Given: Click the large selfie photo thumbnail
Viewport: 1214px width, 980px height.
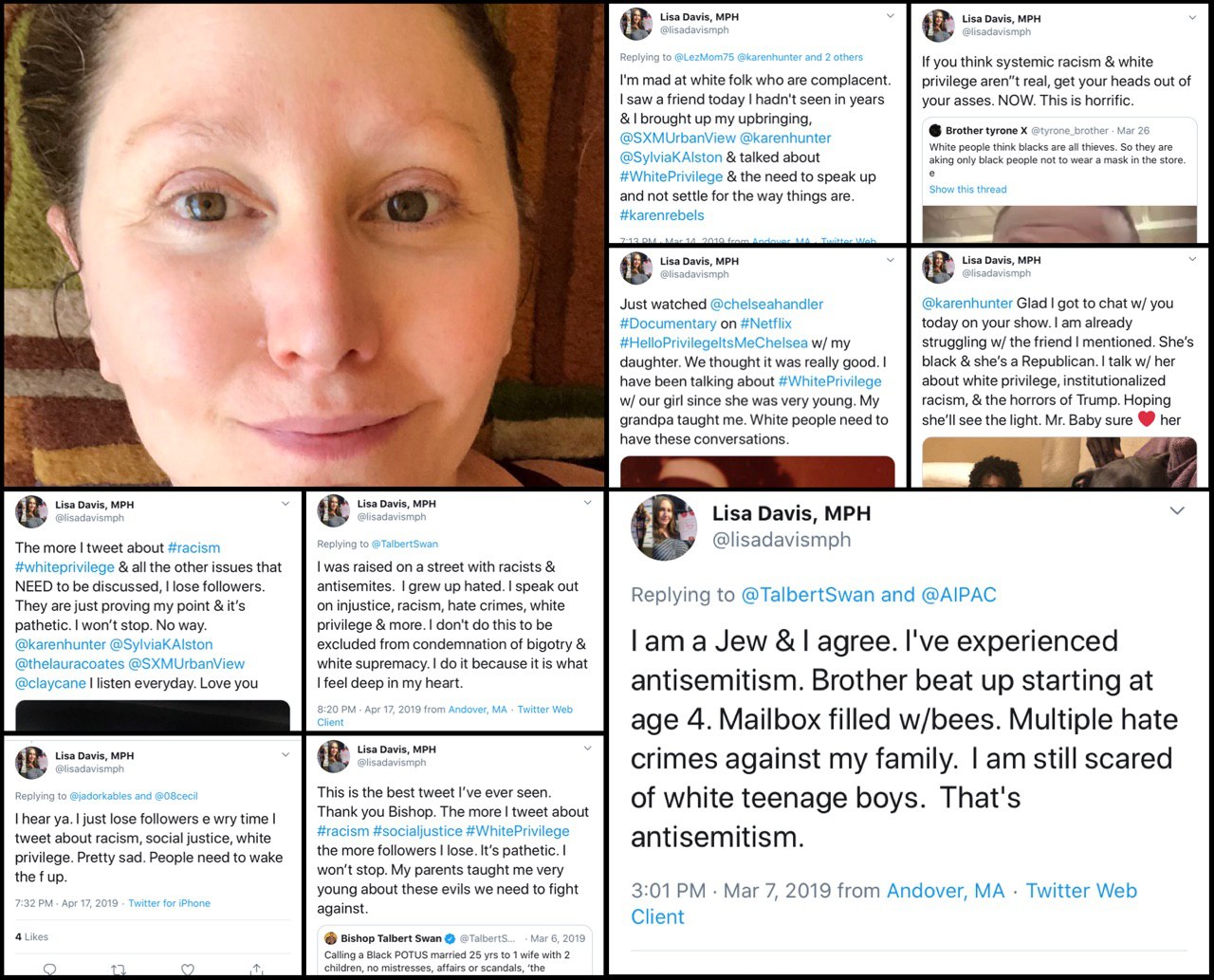Looking at the screenshot, I should pyautogui.click(x=303, y=245).
